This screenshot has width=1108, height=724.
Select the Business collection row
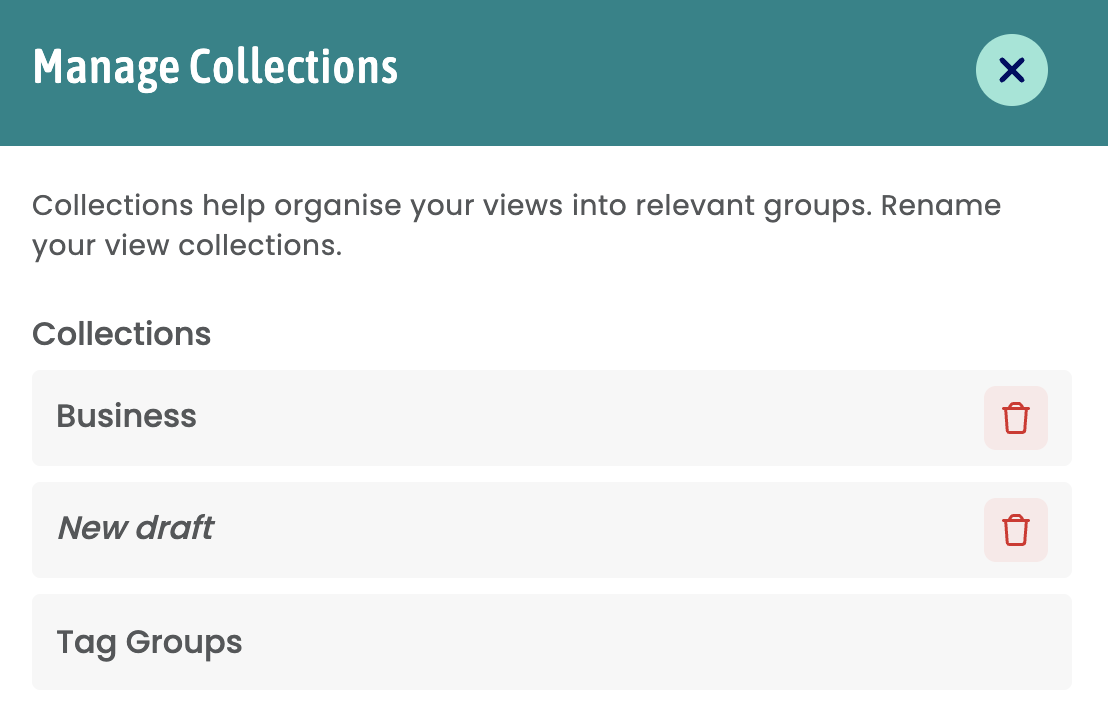(x=552, y=417)
